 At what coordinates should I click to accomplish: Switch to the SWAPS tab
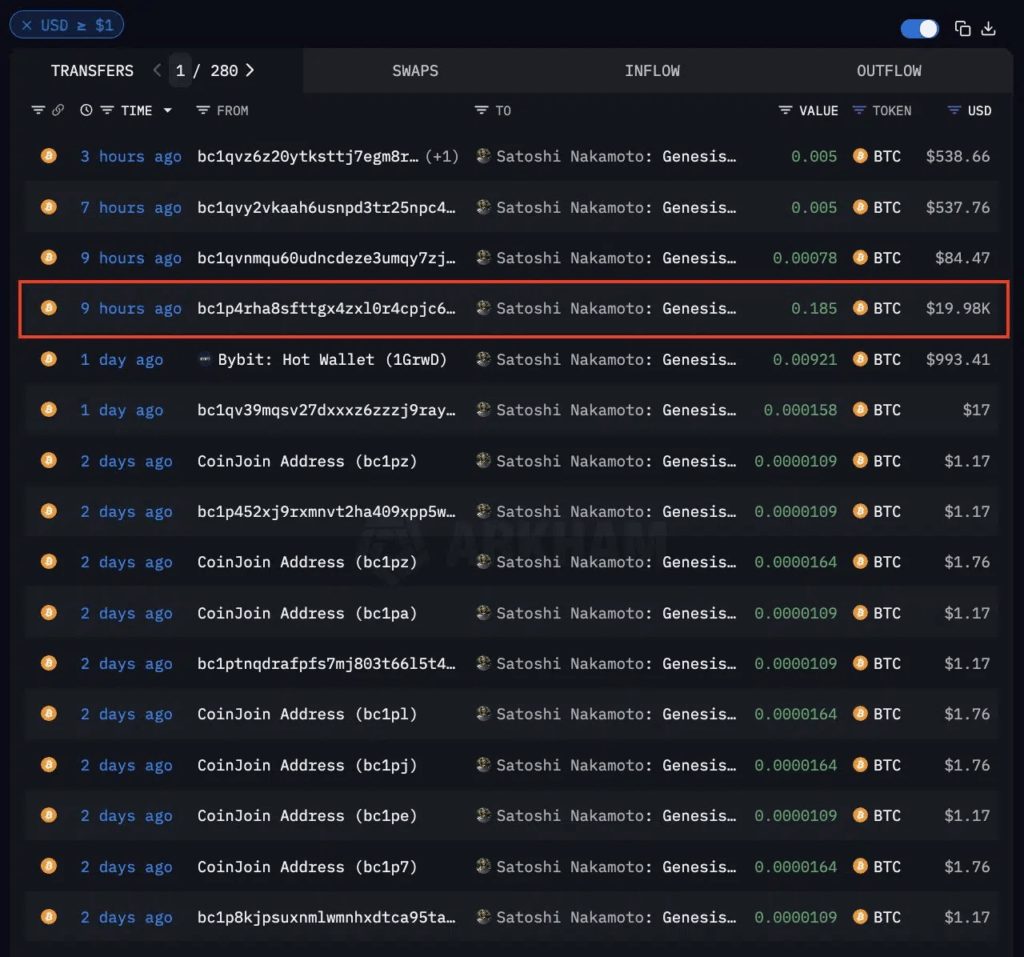415,71
